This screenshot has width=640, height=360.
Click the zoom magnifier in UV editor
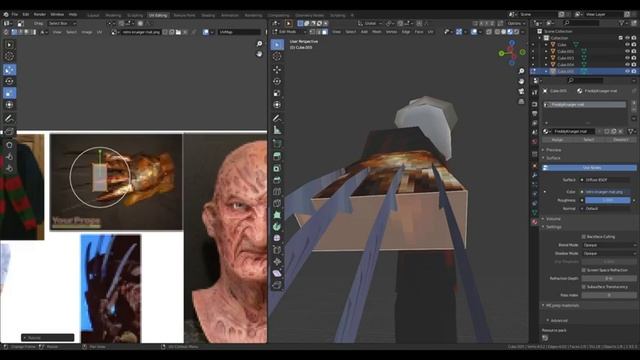click(x=259, y=44)
